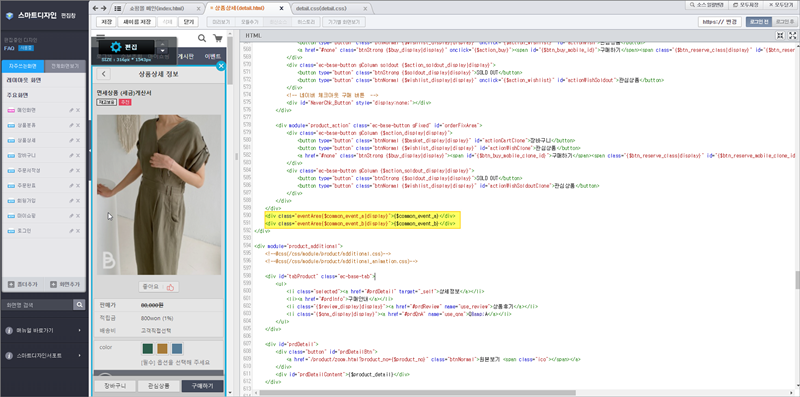Close the edit overlay with blue X icon
Screen dimensions: 800x397
[x=221, y=66]
